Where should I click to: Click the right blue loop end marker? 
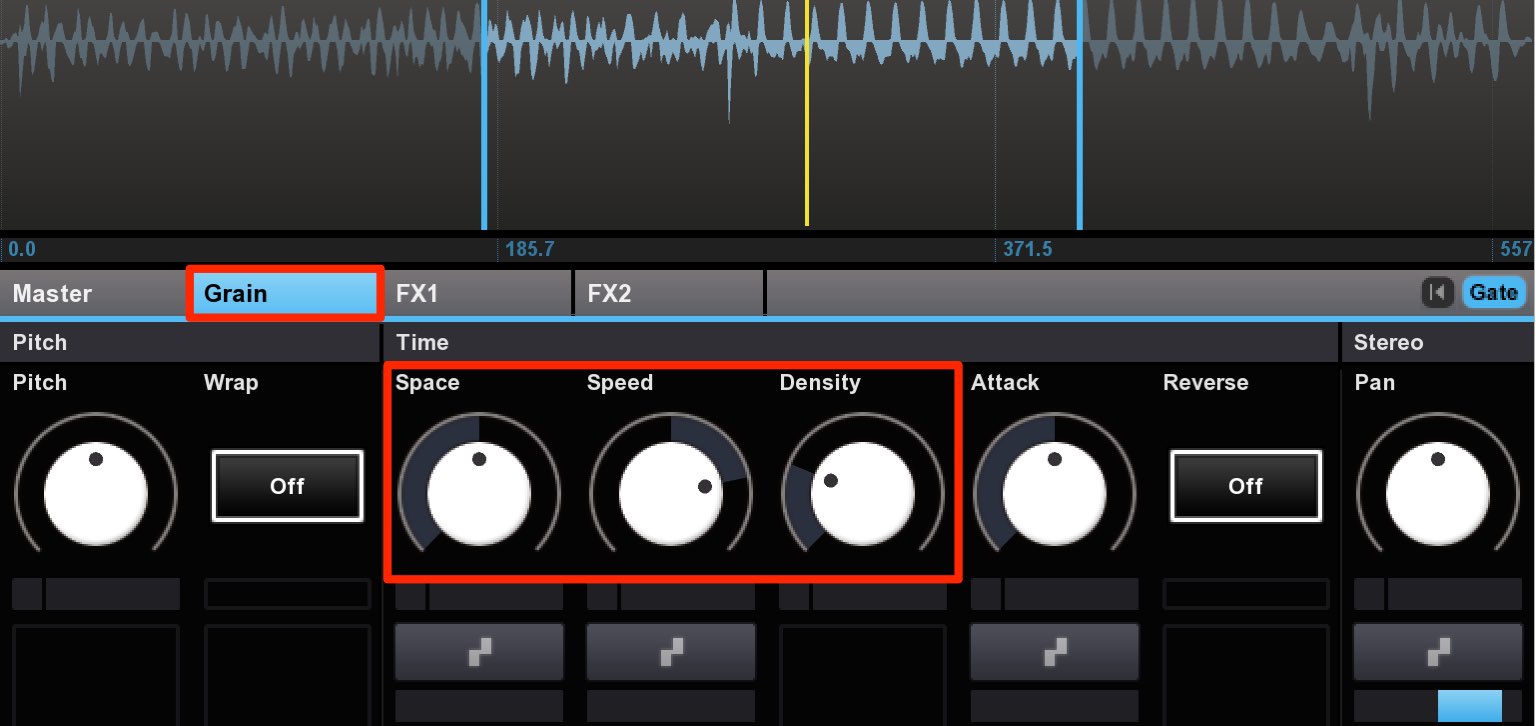click(1080, 115)
